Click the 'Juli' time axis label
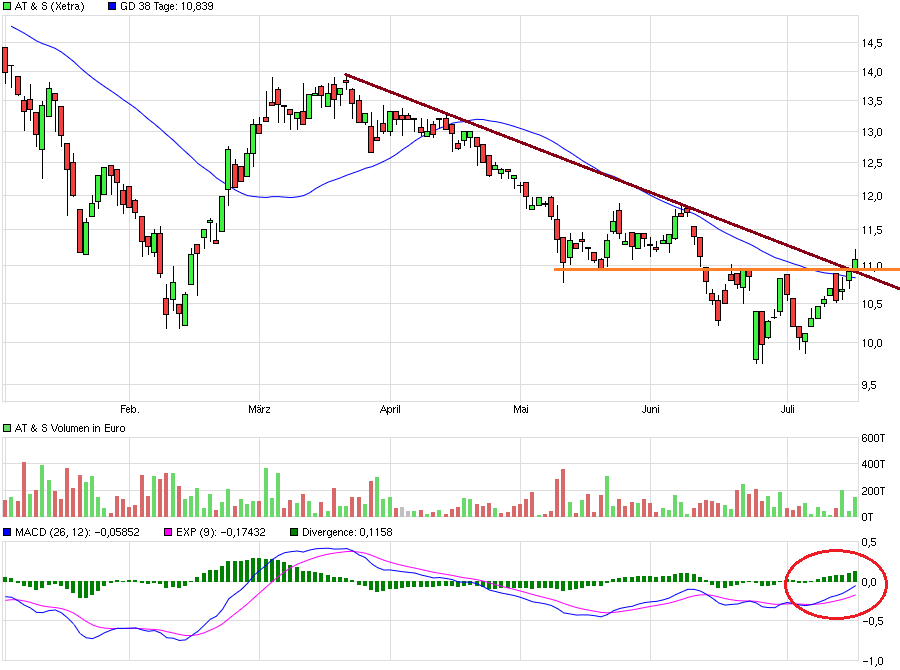This screenshot has height=670, width=900. pos(790,409)
